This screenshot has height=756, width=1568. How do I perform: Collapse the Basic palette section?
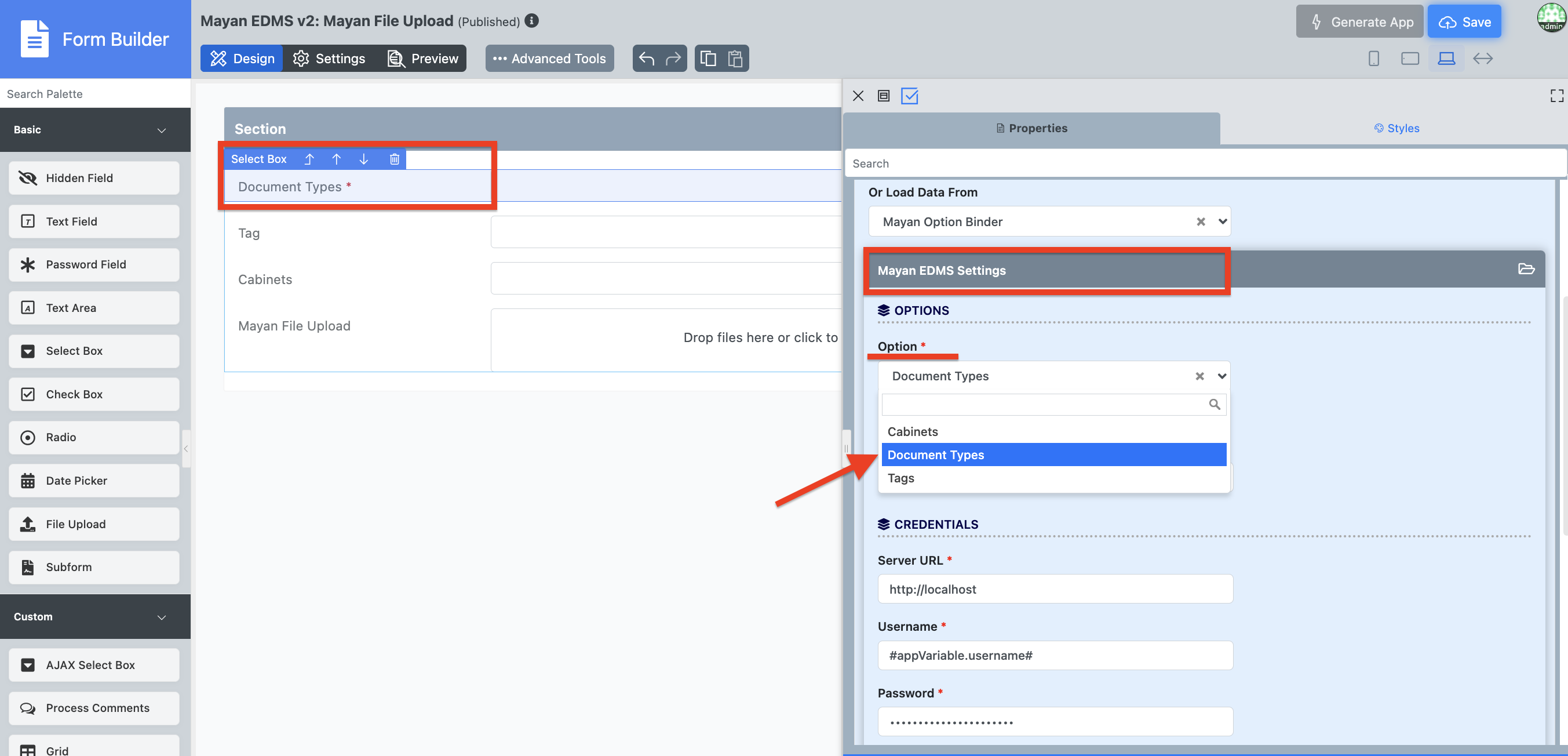pyautogui.click(x=161, y=130)
